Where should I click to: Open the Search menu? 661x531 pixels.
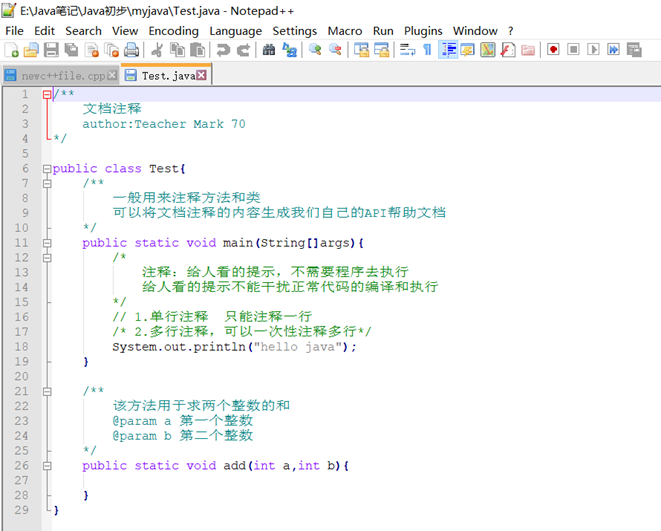tap(83, 31)
